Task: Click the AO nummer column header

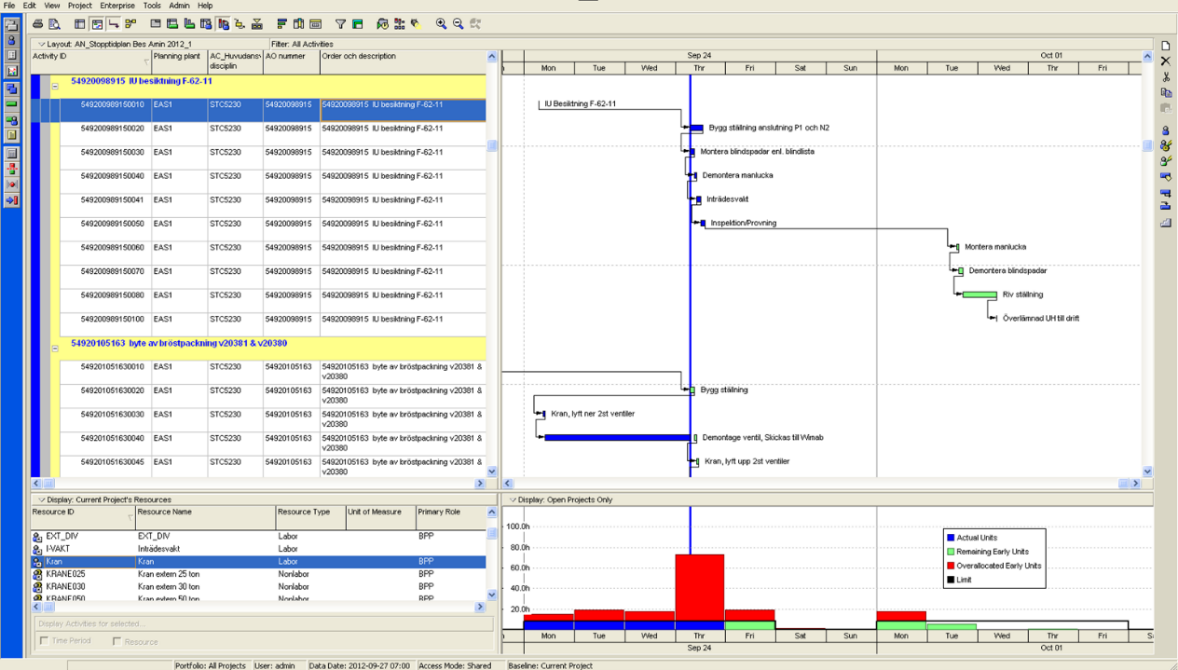Action: coord(291,62)
